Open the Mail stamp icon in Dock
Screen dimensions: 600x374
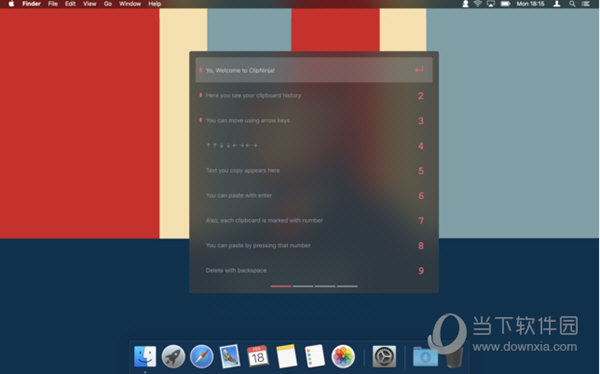pyautogui.click(x=230, y=356)
